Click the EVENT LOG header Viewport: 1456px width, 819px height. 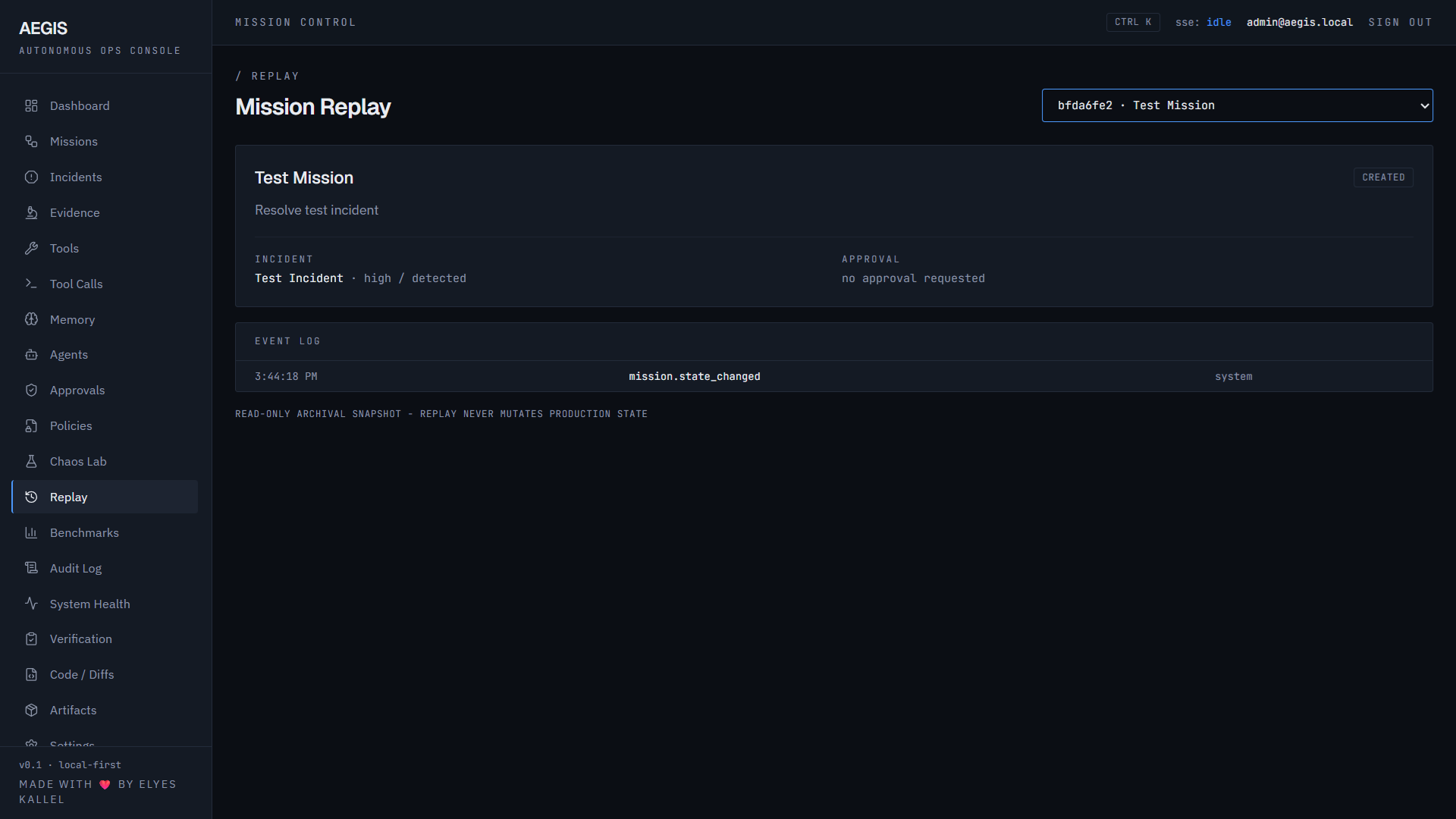pyautogui.click(x=287, y=341)
